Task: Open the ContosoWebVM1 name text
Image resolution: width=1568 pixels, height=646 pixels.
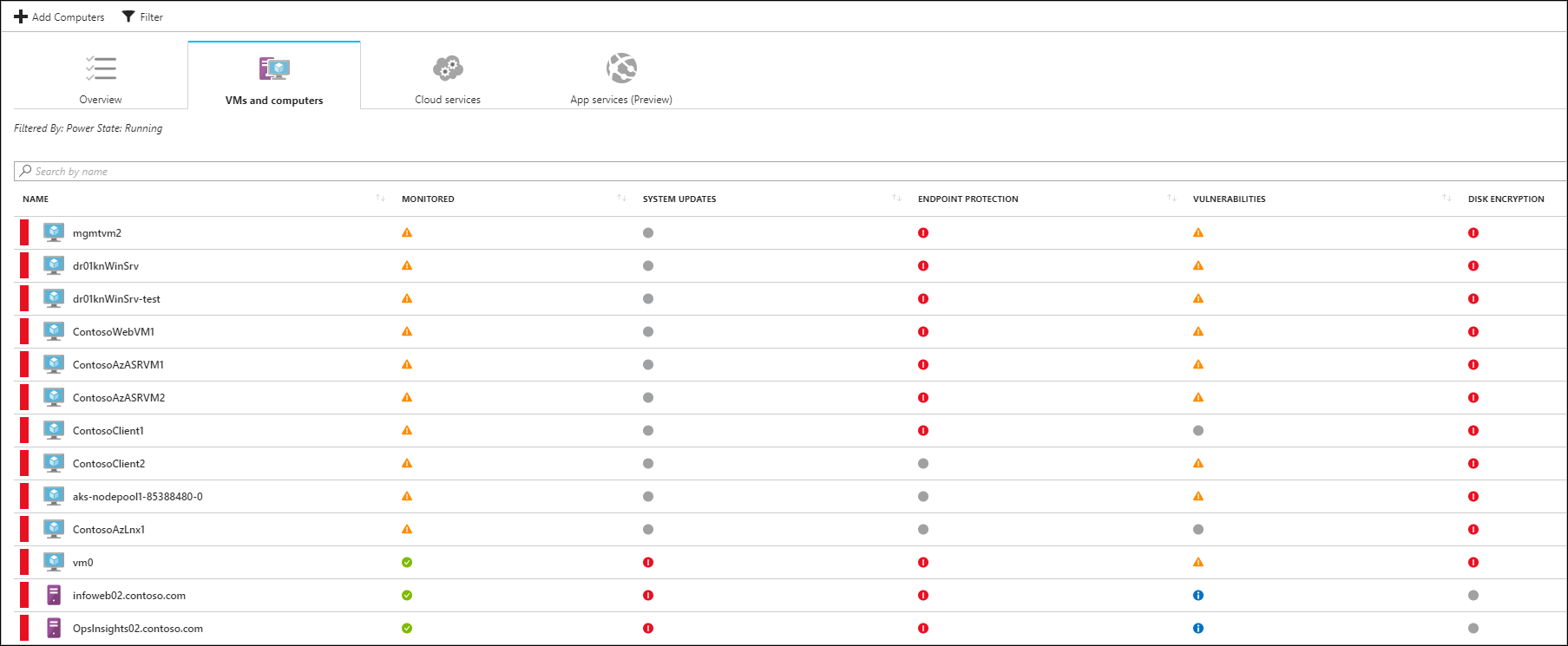Action: pos(114,332)
